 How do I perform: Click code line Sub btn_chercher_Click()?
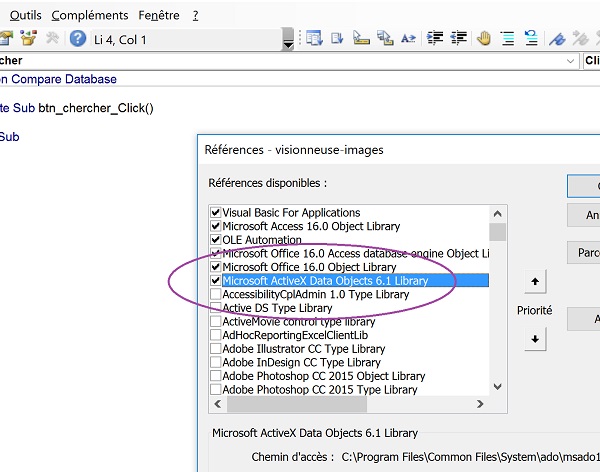(x=77, y=108)
